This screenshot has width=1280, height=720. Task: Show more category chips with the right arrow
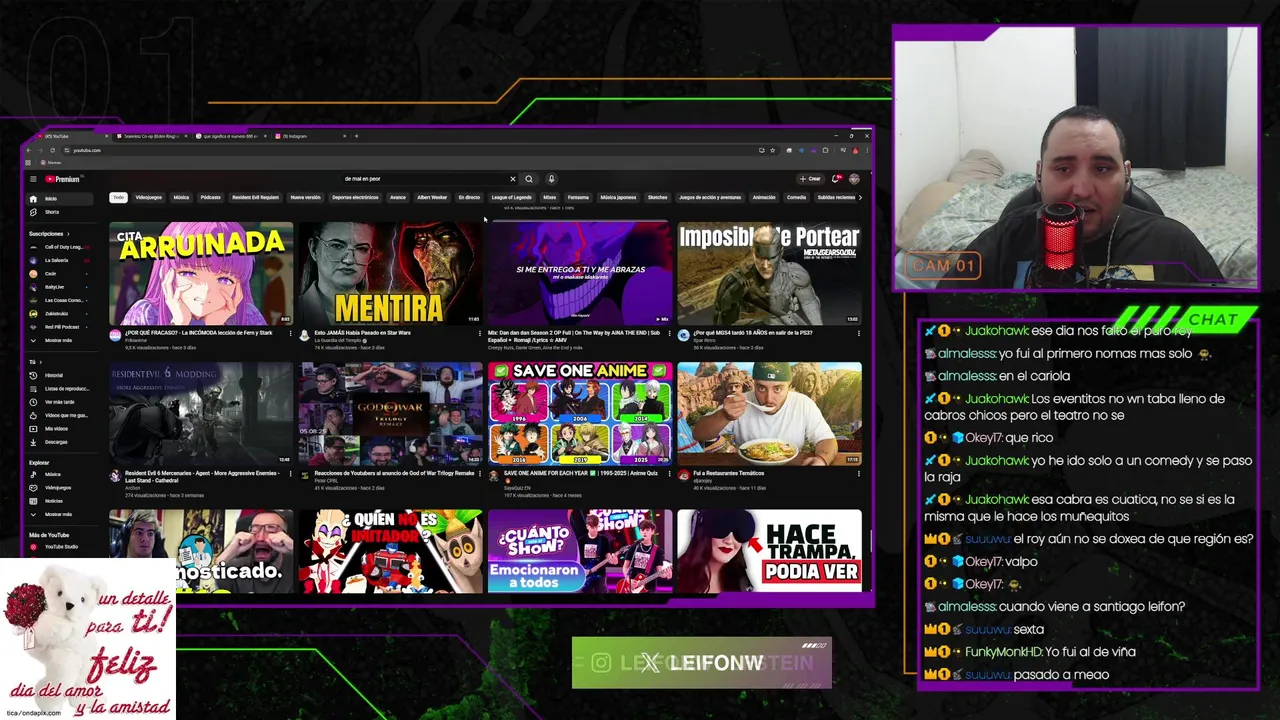pos(860,197)
